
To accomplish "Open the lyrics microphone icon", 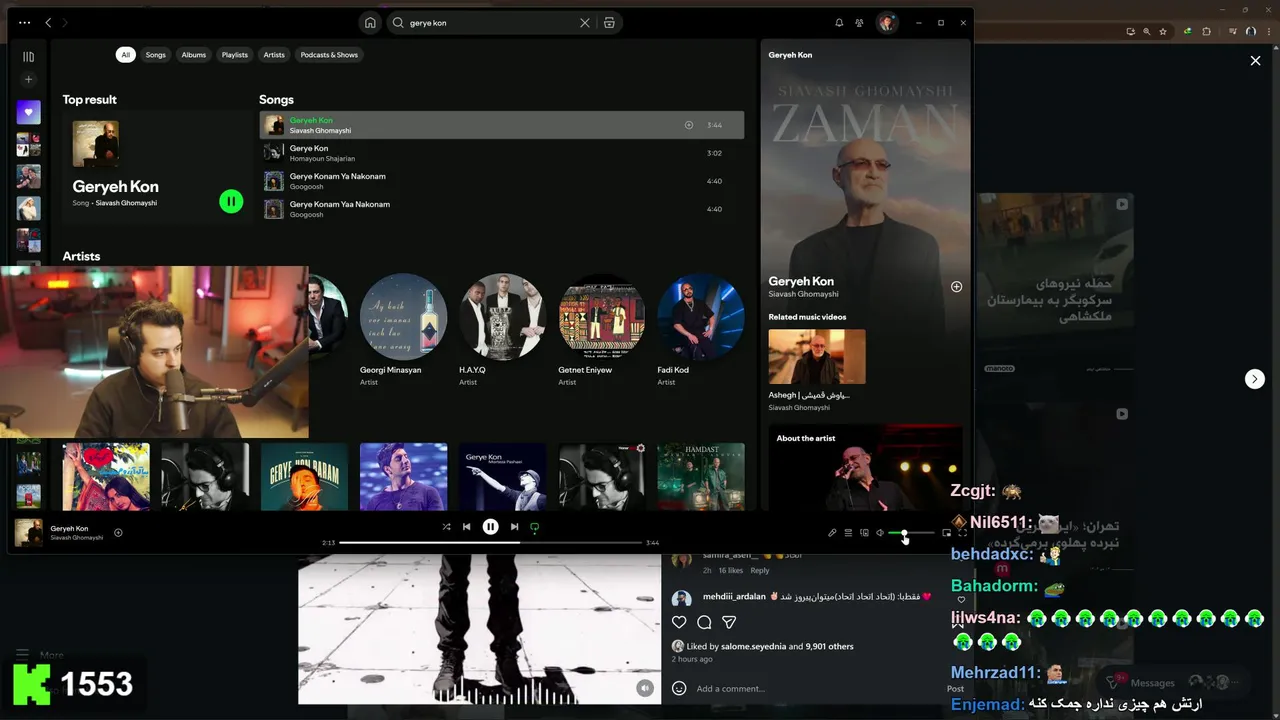I will tap(832, 532).
